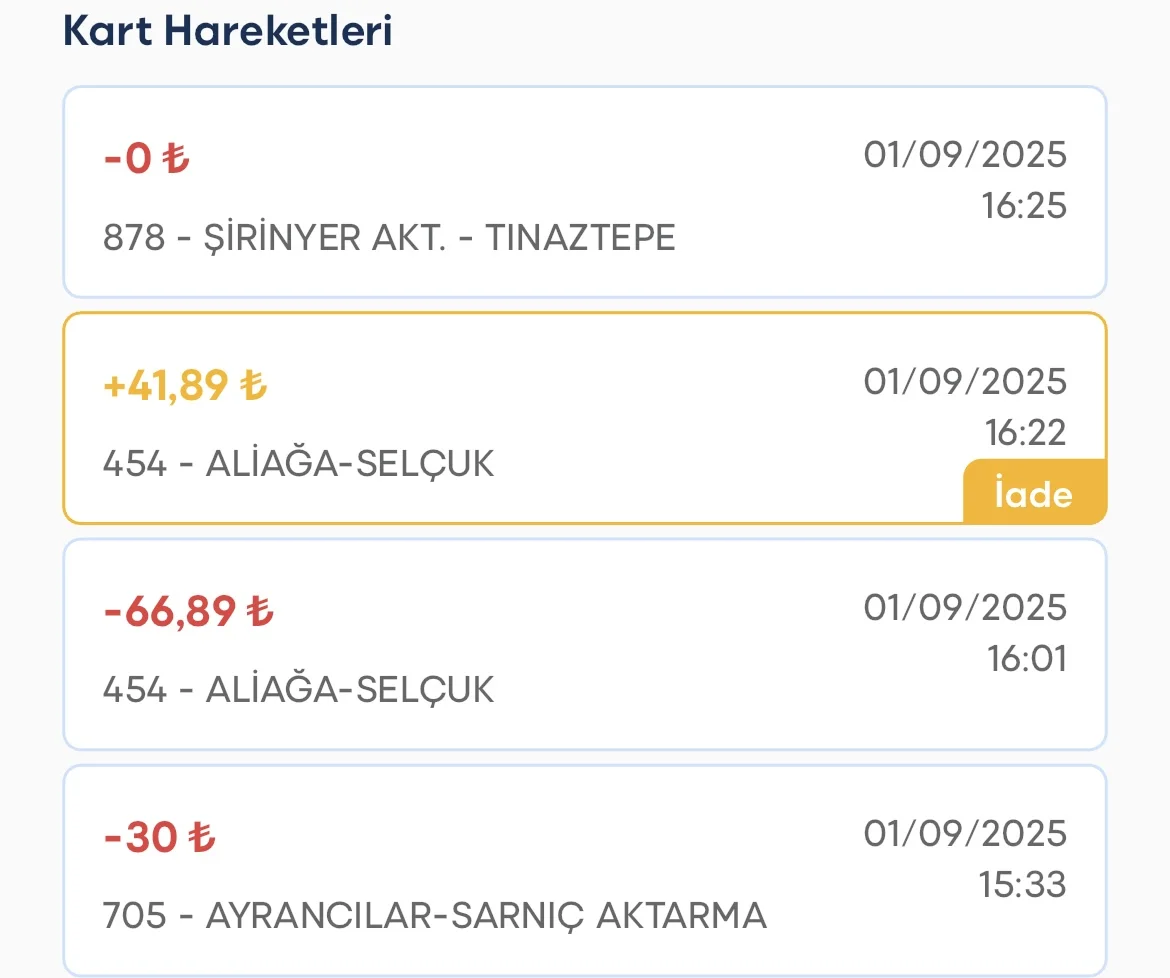The width and height of the screenshot is (1170, 978).
Task: Tap the -66,89 ₺ charge amount
Action: point(188,610)
